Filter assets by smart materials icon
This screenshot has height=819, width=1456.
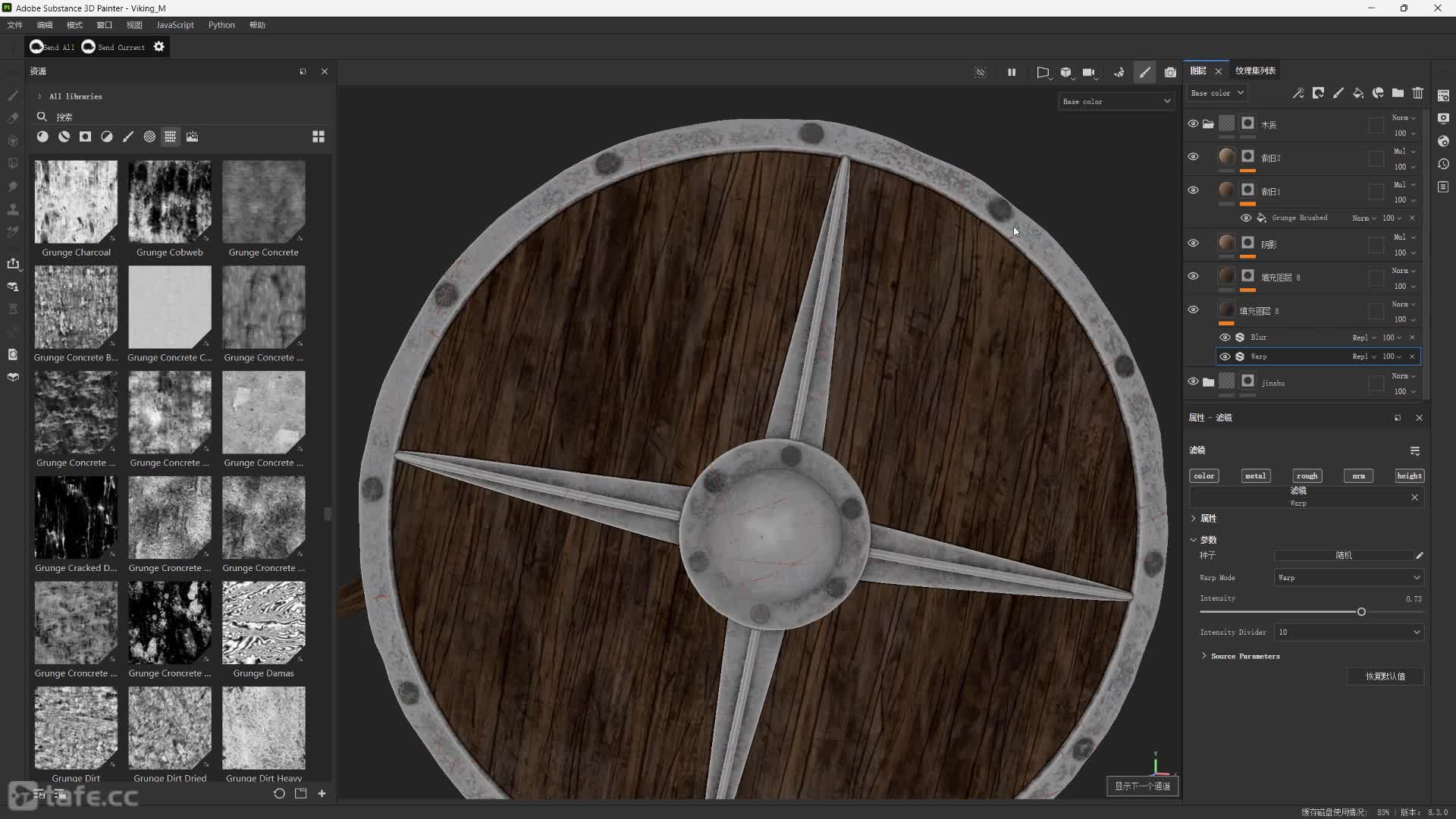[x=64, y=136]
